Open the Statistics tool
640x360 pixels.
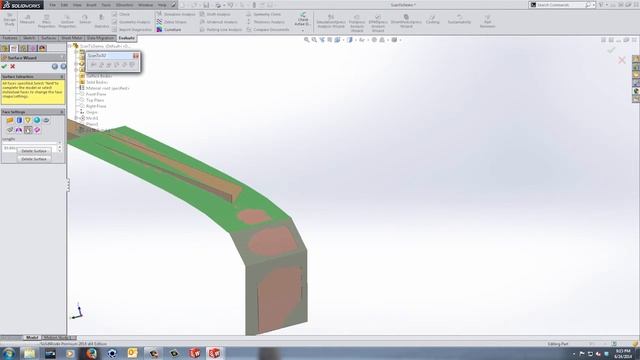click(x=101, y=21)
